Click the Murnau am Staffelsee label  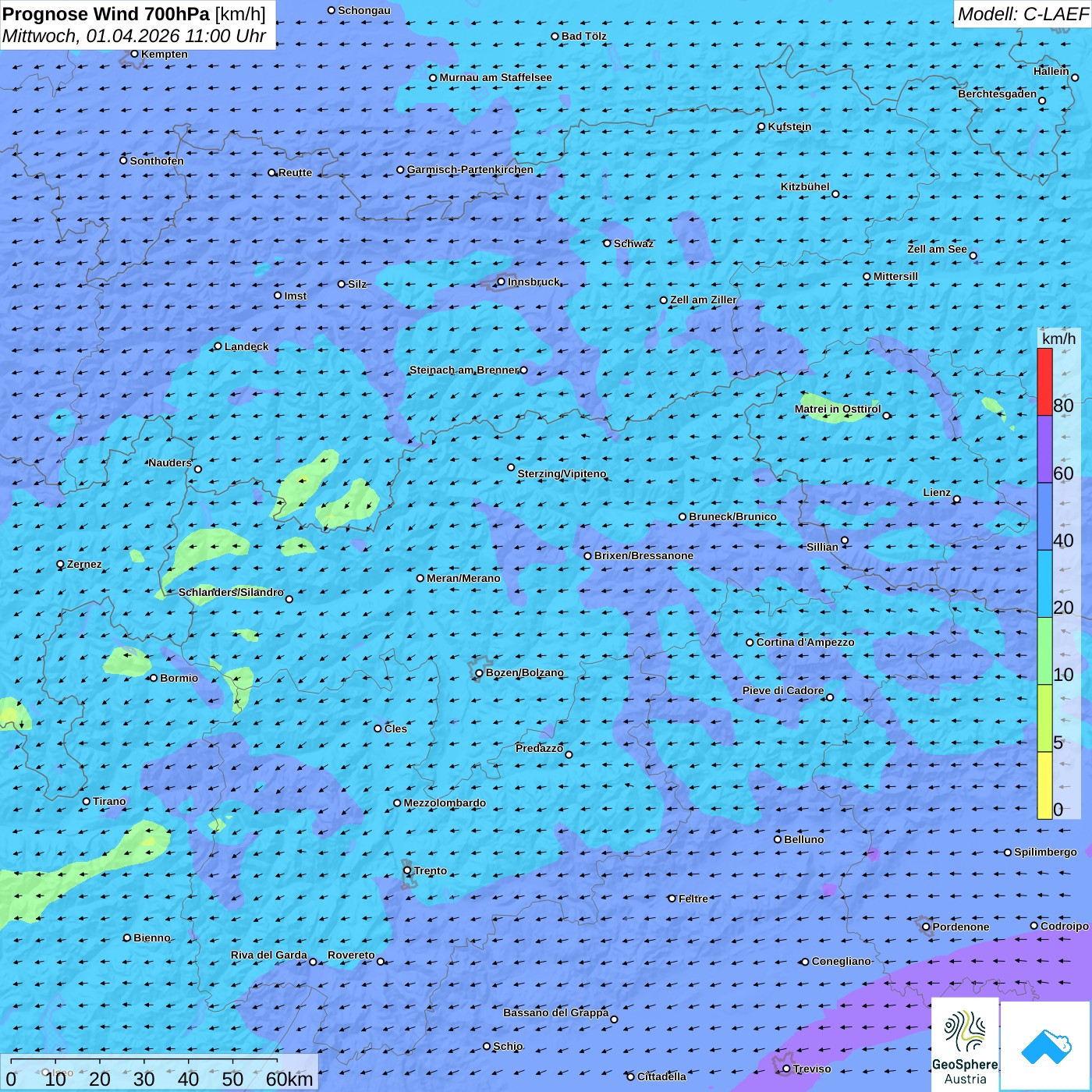(495, 77)
